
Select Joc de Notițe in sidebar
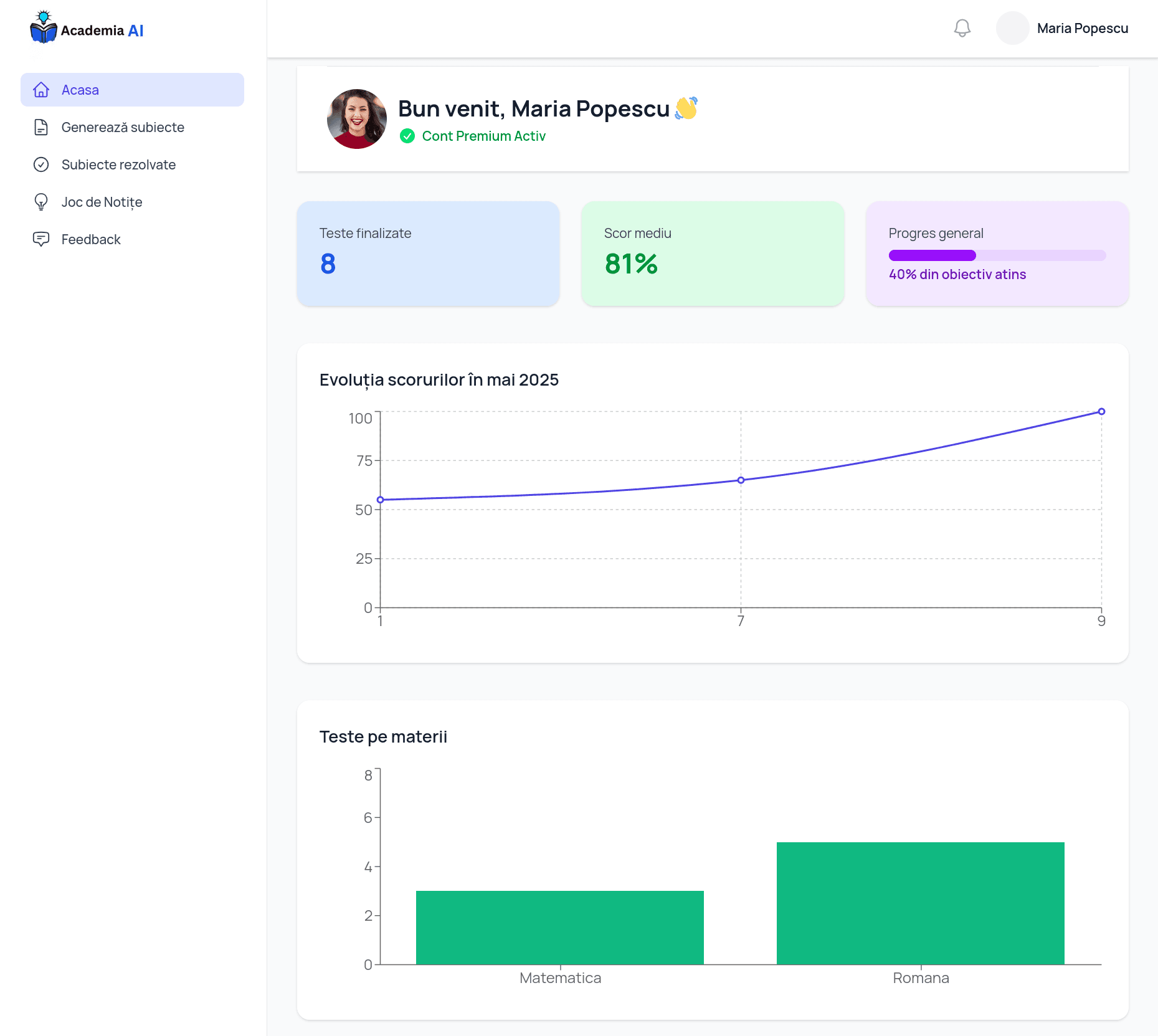click(102, 202)
